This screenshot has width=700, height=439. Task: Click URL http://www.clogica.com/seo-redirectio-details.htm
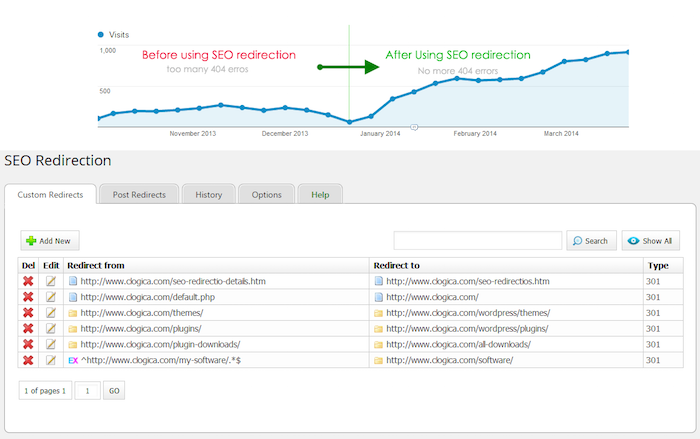point(173,281)
